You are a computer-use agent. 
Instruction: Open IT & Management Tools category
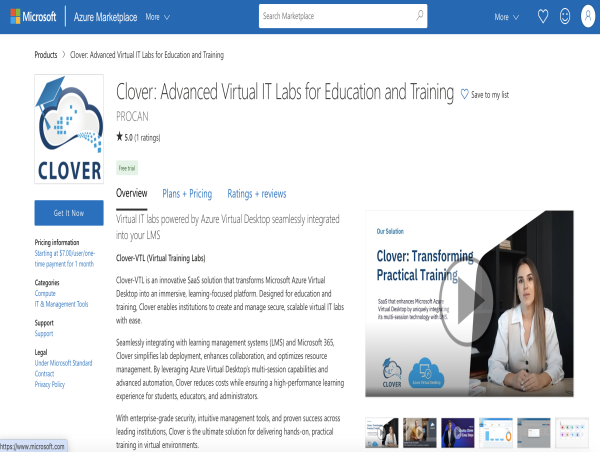[x=61, y=304]
